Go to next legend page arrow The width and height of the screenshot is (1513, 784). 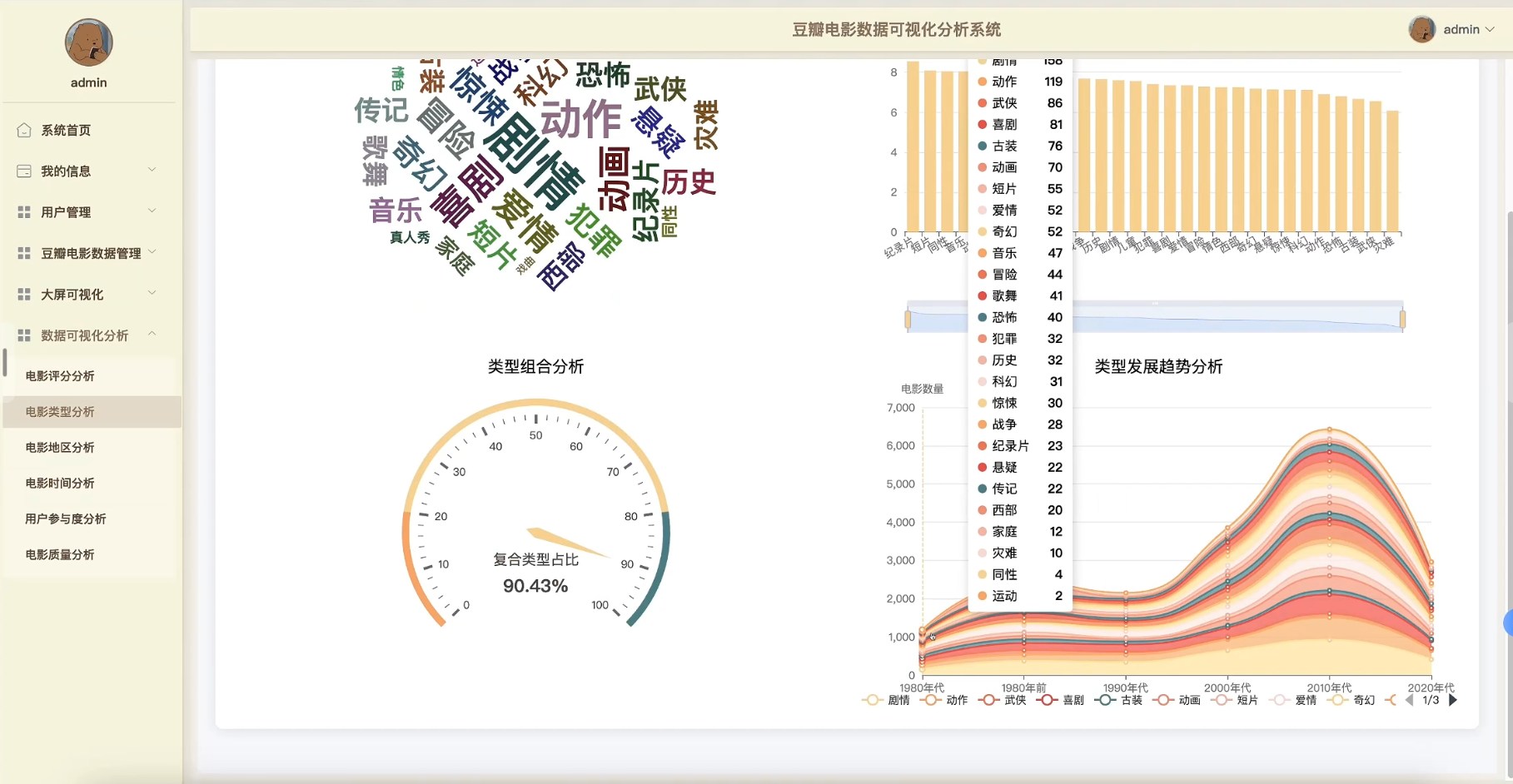coord(1453,700)
